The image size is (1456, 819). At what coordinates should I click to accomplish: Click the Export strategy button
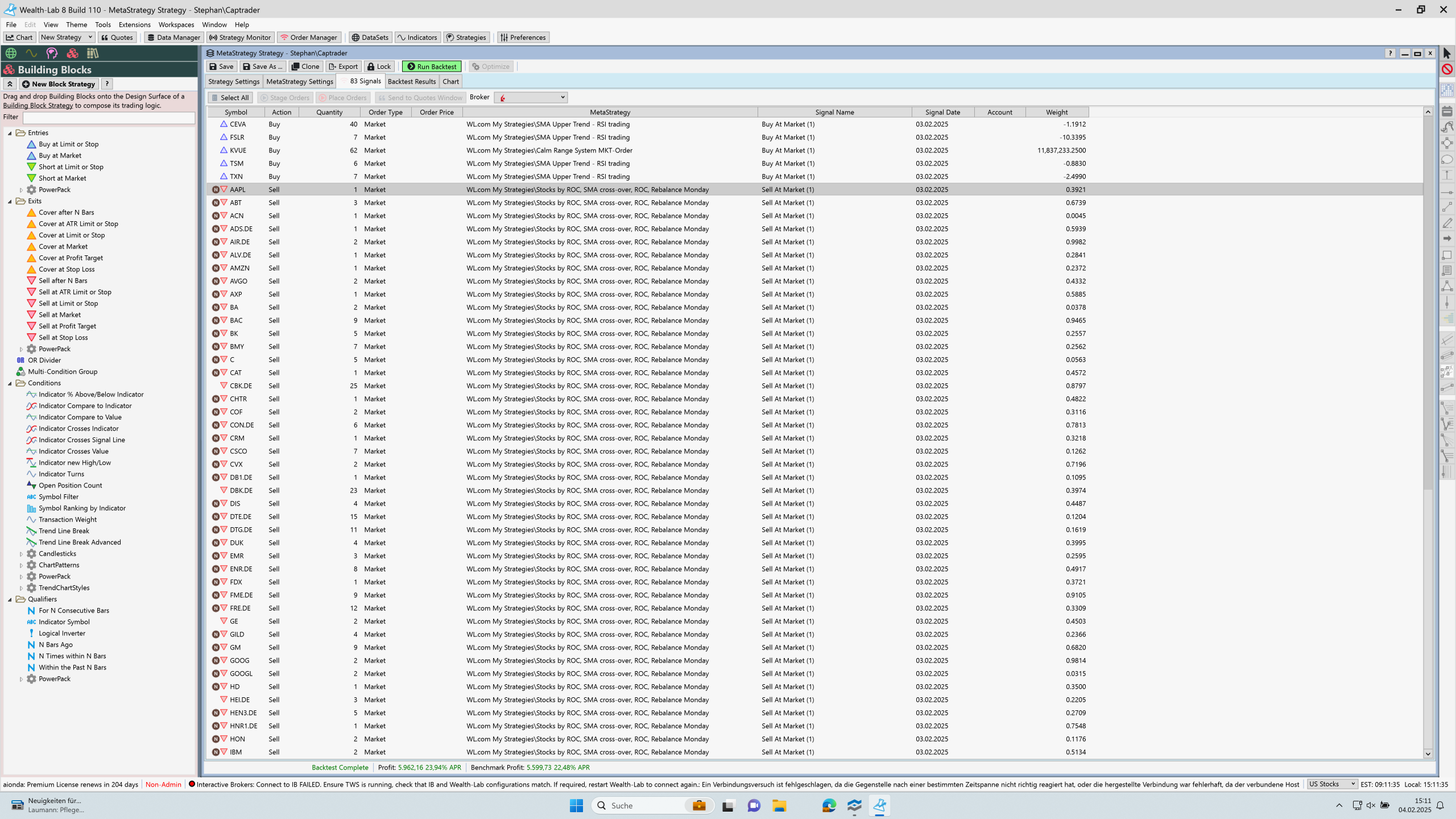(x=344, y=67)
